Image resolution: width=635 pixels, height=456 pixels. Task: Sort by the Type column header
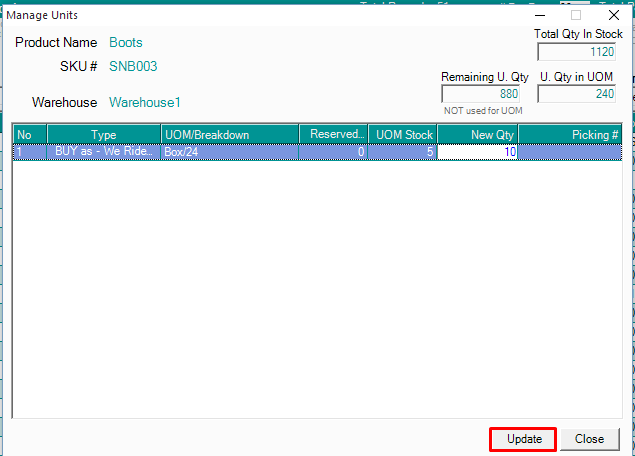pos(103,135)
